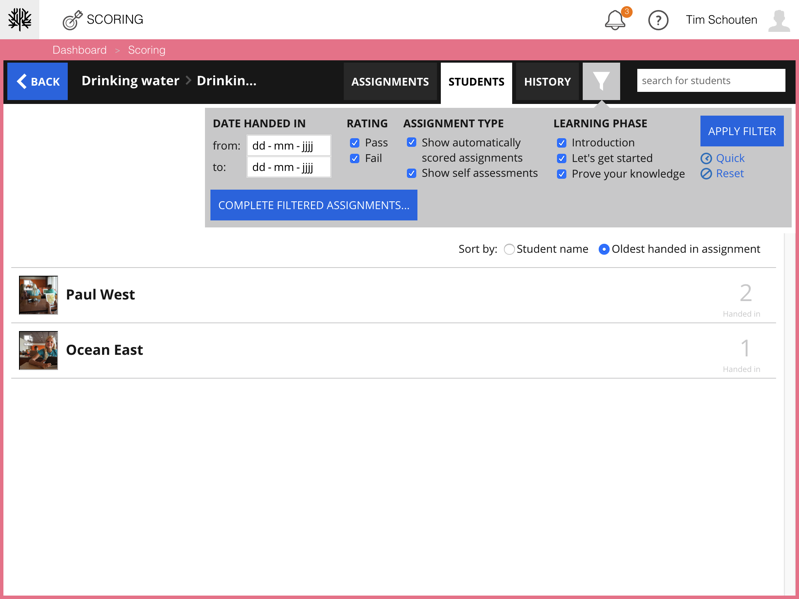Uncheck the Fail rating checkbox

click(x=355, y=158)
